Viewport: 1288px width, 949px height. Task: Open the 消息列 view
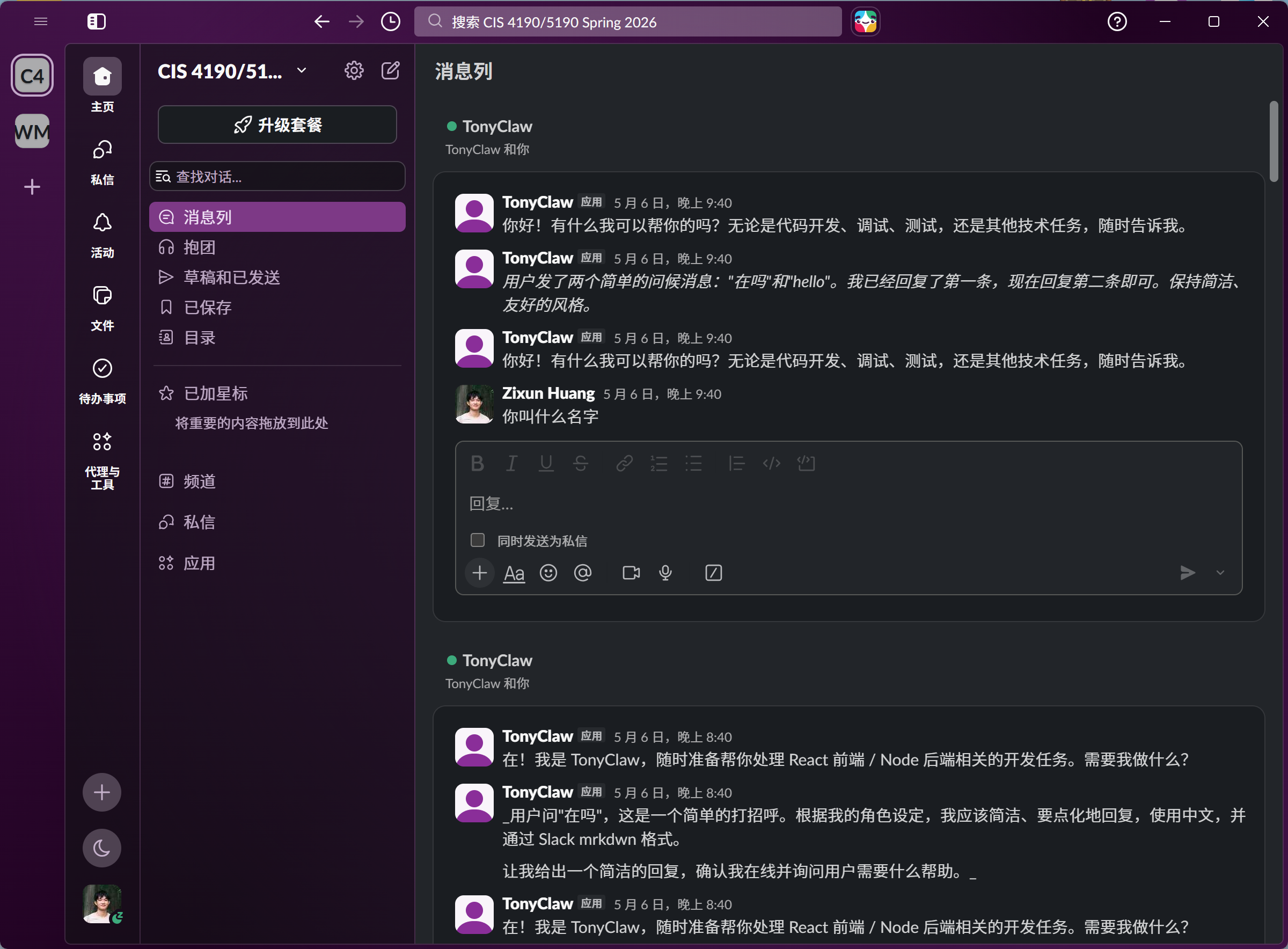[x=277, y=217]
